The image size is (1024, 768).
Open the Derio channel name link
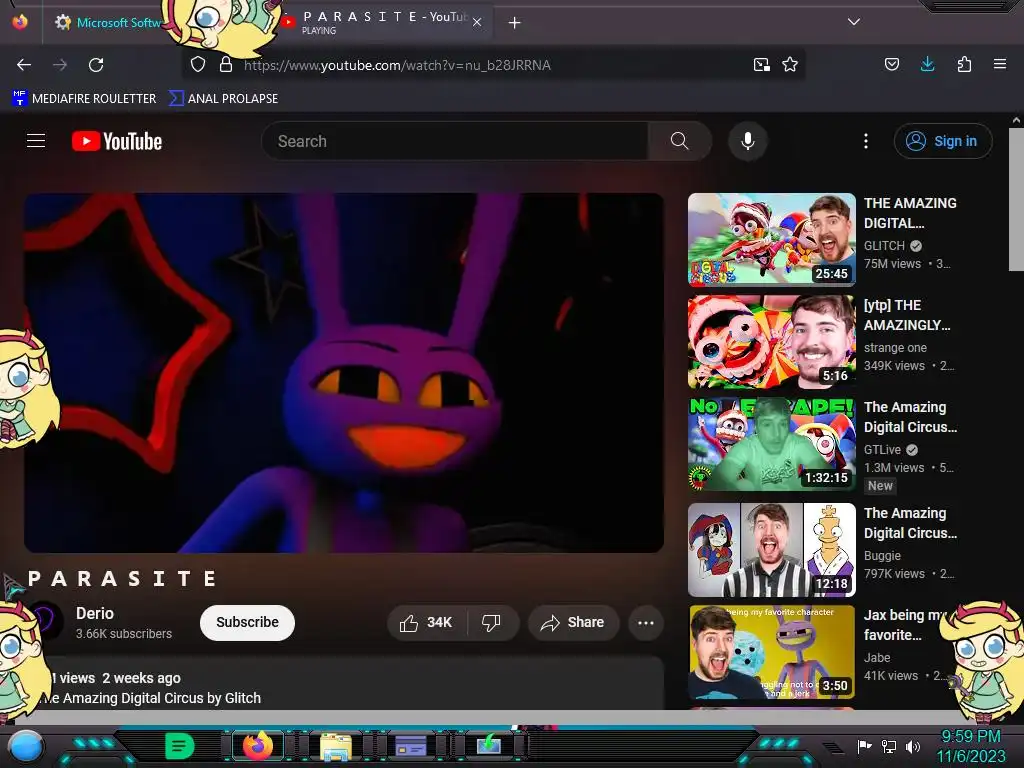[x=95, y=613]
